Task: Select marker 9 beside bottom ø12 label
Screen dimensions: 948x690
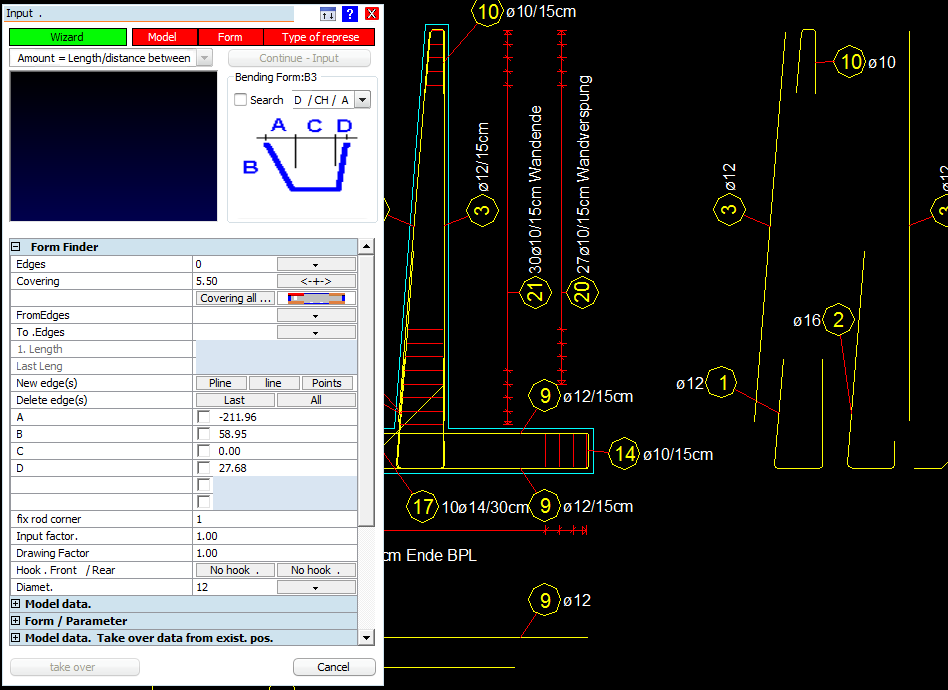Action: [x=545, y=600]
